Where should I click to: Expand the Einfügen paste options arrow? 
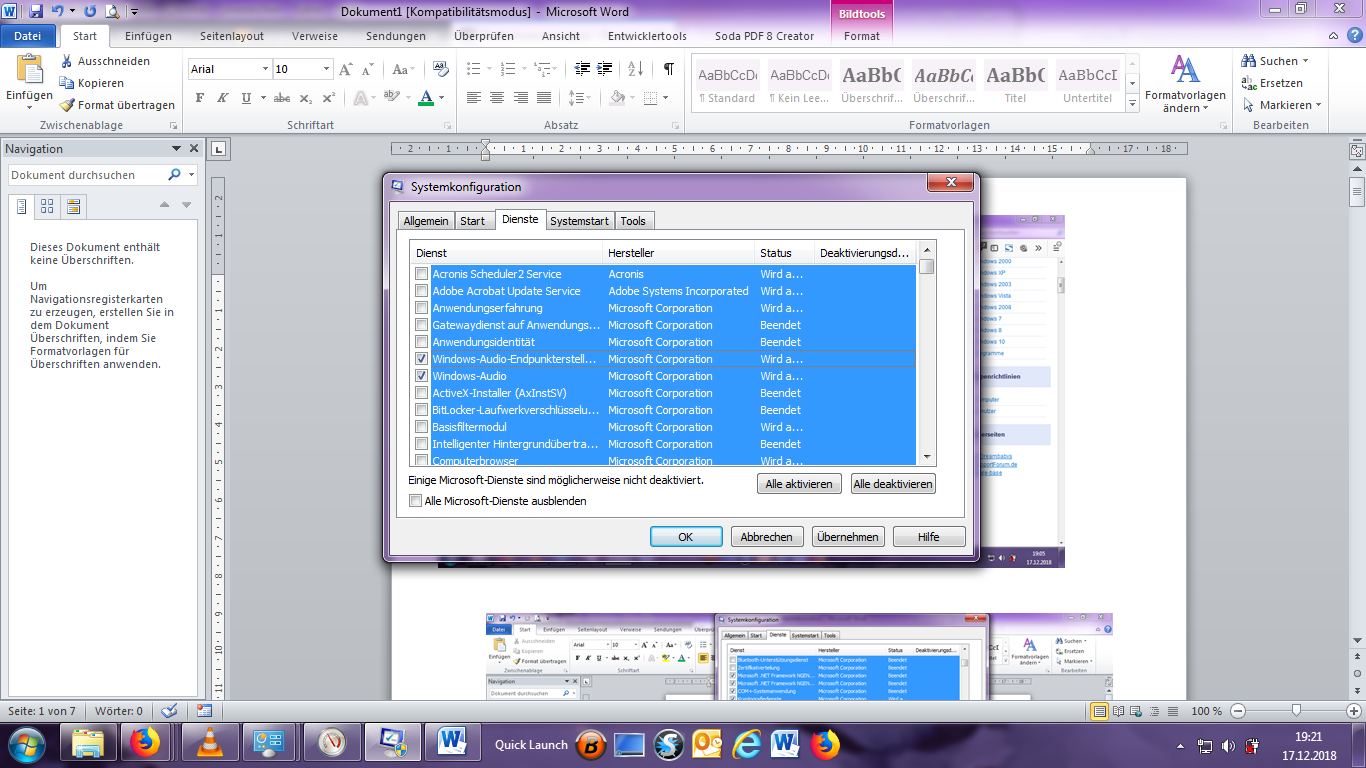click(30, 108)
